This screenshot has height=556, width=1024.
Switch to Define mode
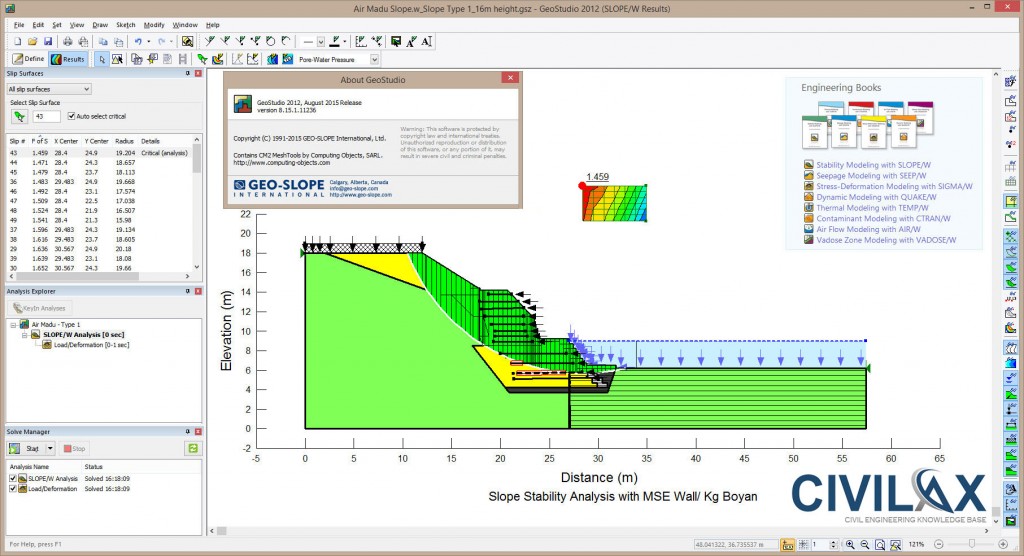[x=29, y=59]
